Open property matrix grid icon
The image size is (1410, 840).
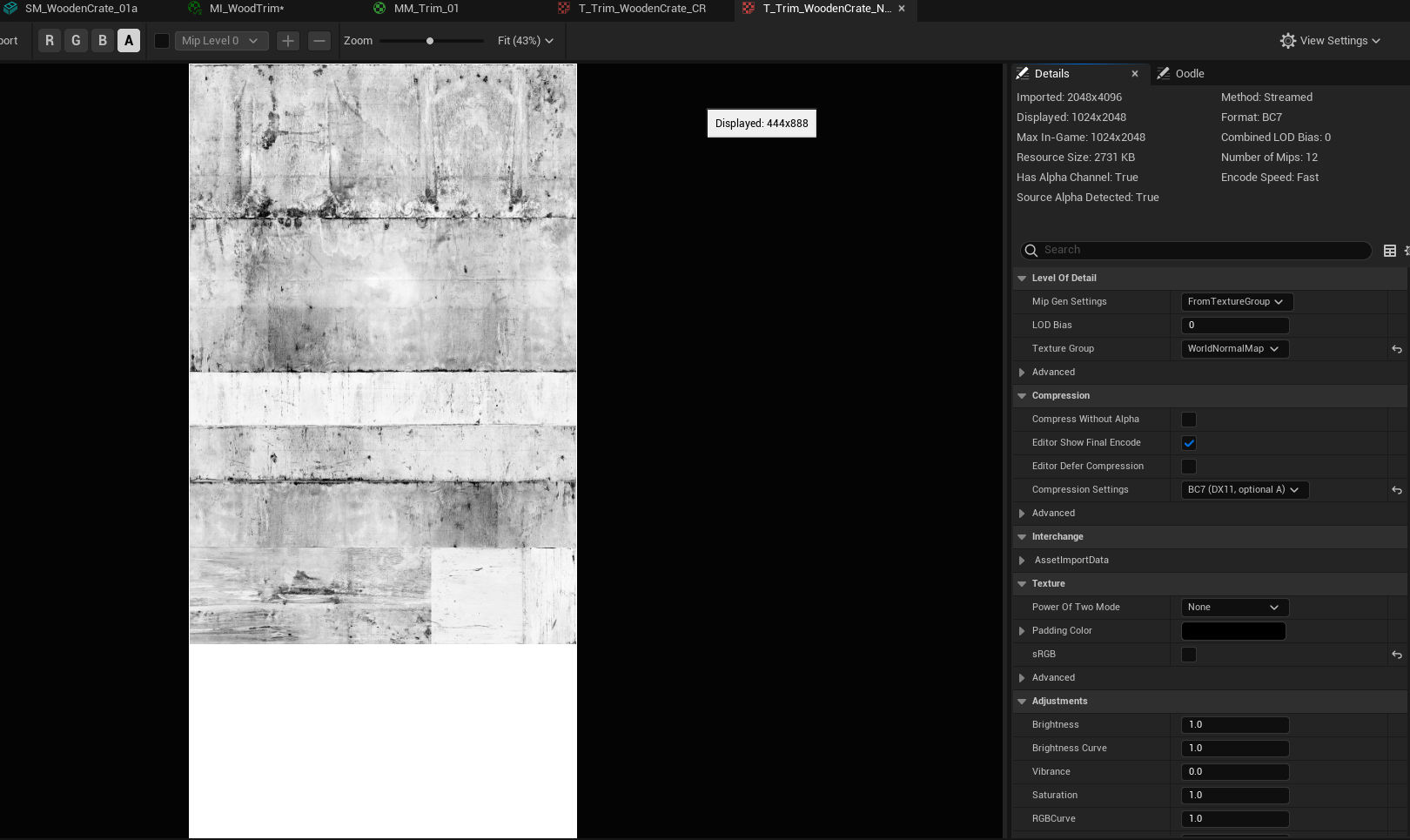(1389, 251)
